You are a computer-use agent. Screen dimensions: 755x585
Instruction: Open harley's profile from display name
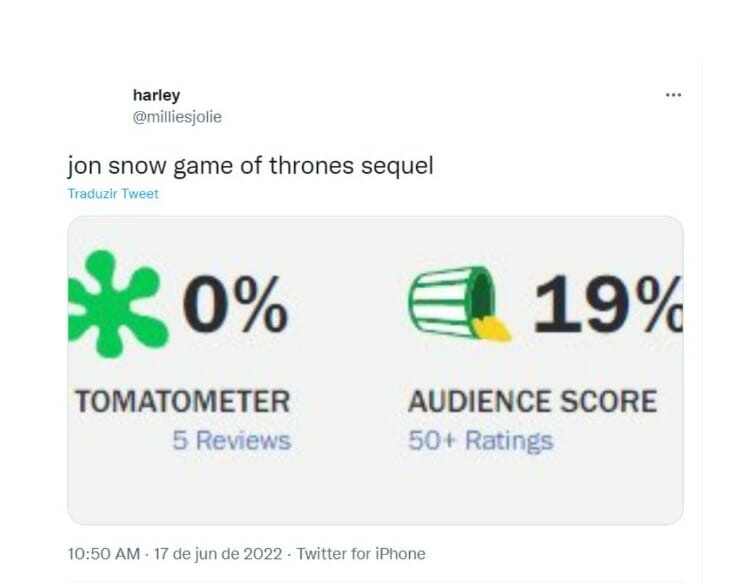[x=156, y=96]
